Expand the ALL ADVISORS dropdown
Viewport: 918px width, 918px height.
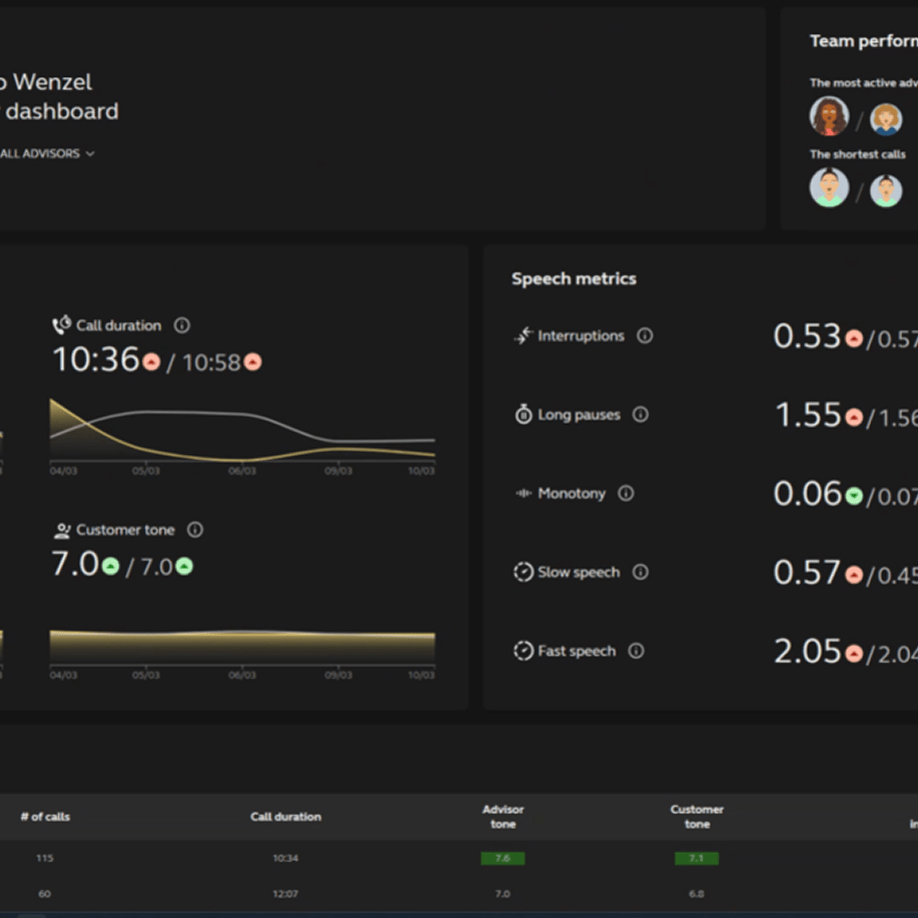click(x=48, y=154)
